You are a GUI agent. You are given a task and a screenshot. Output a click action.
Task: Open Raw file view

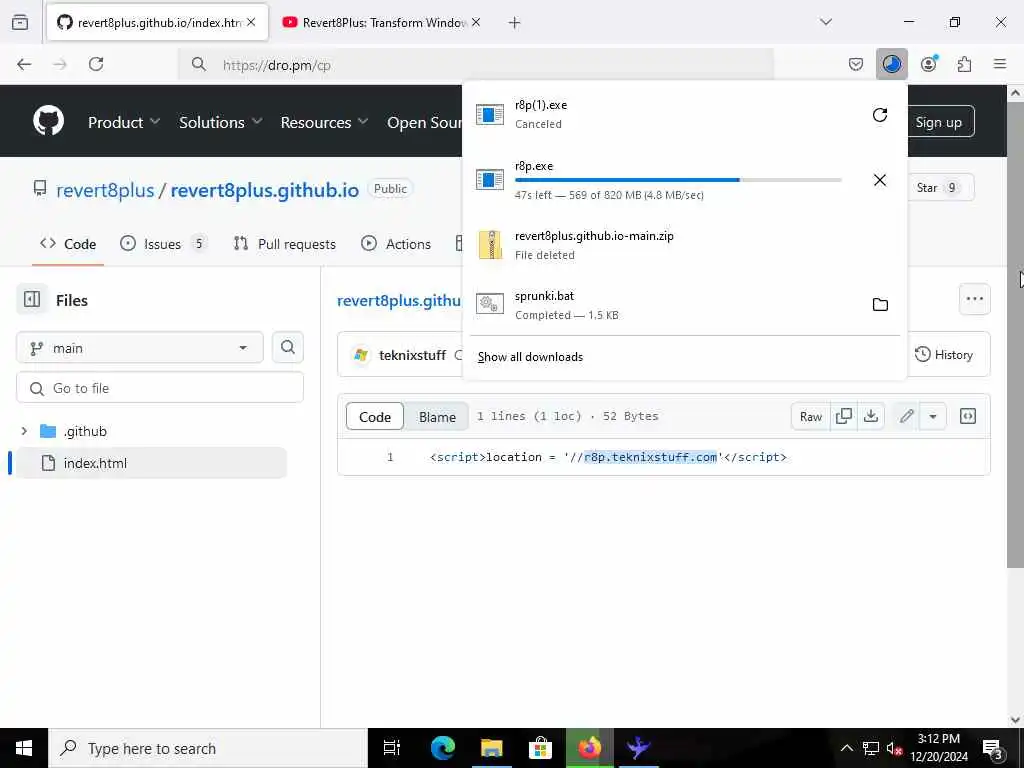810,417
